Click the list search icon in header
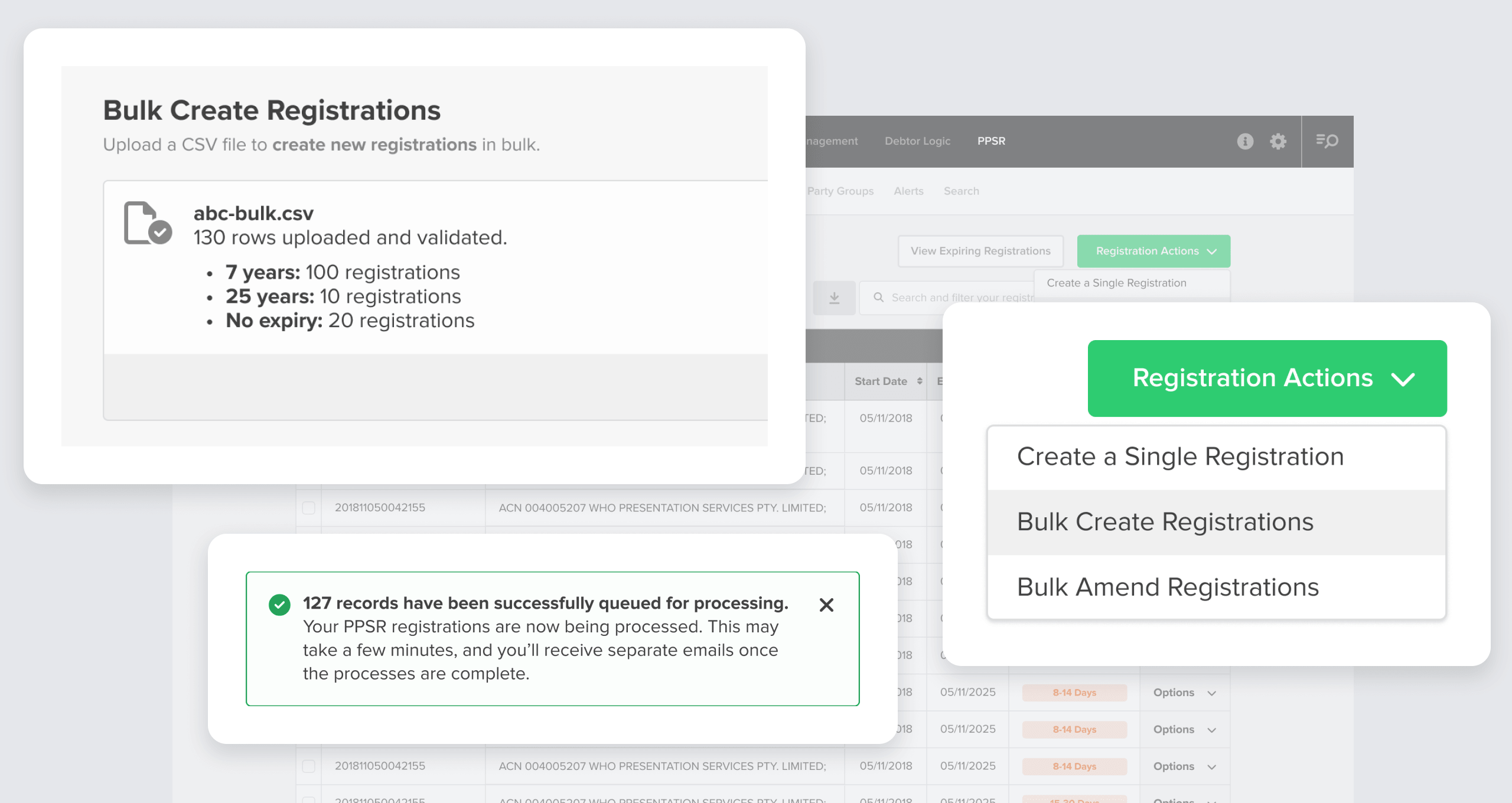Image resolution: width=1512 pixels, height=803 pixels. (1327, 141)
